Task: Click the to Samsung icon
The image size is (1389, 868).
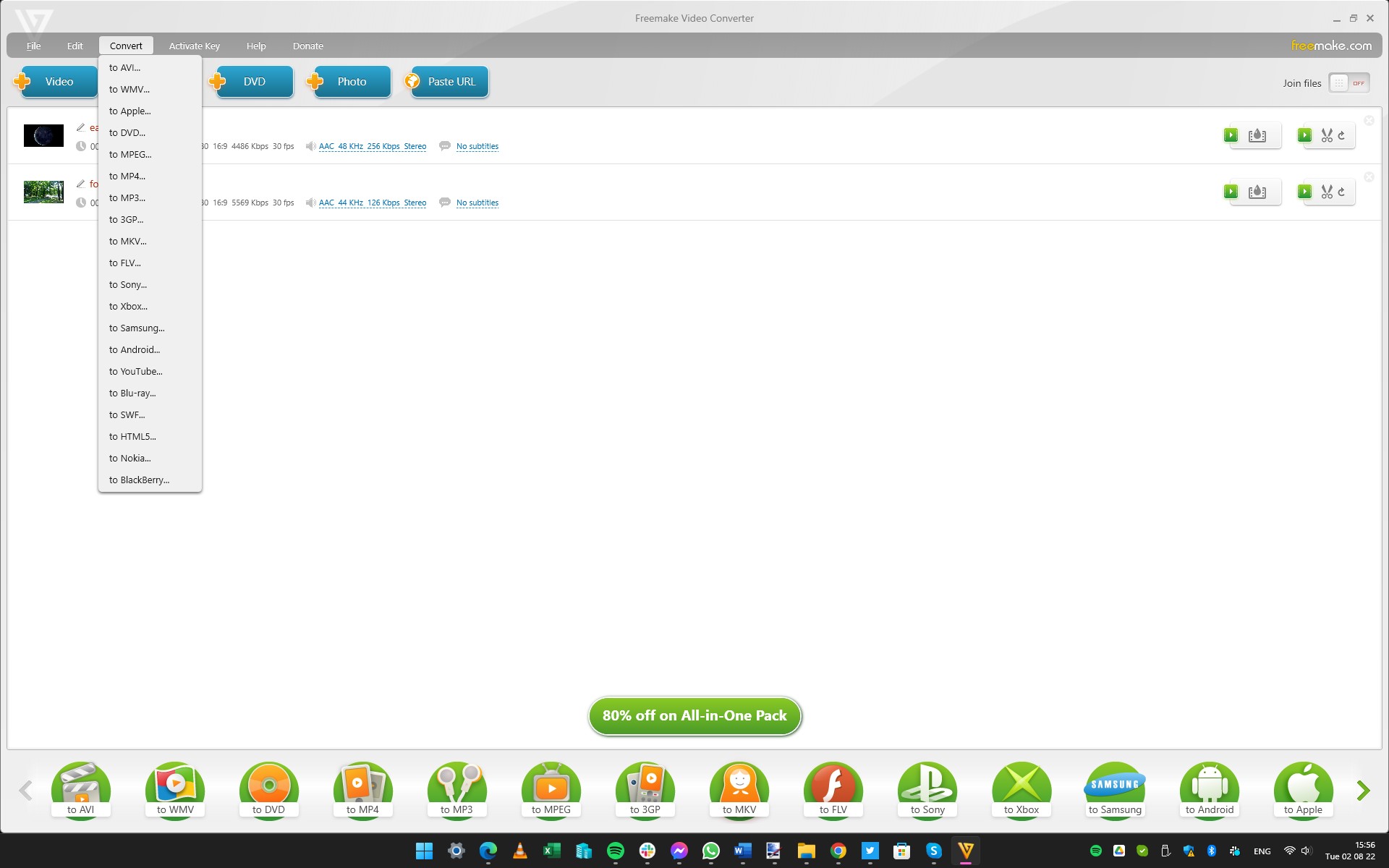Action: click(x=1116, y=789)
